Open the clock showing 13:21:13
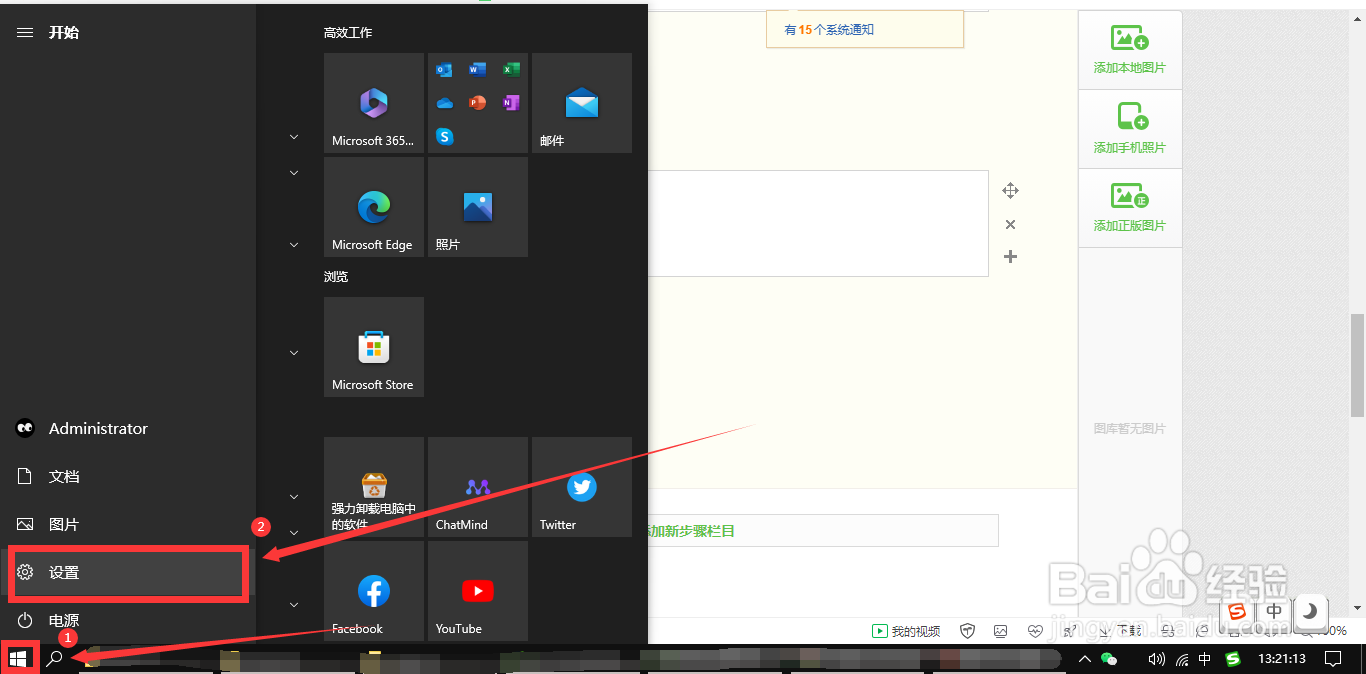This screenshot has height=674, width=1366. pos(1282,659)
